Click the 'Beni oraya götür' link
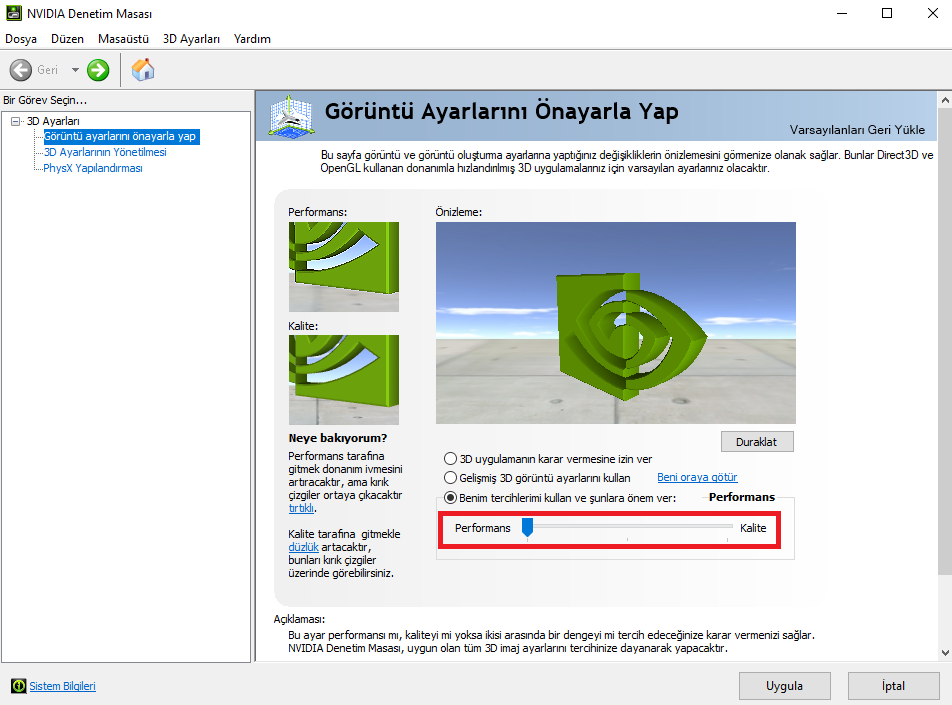The width and height of the screenshot is (952, 705). 697,477
